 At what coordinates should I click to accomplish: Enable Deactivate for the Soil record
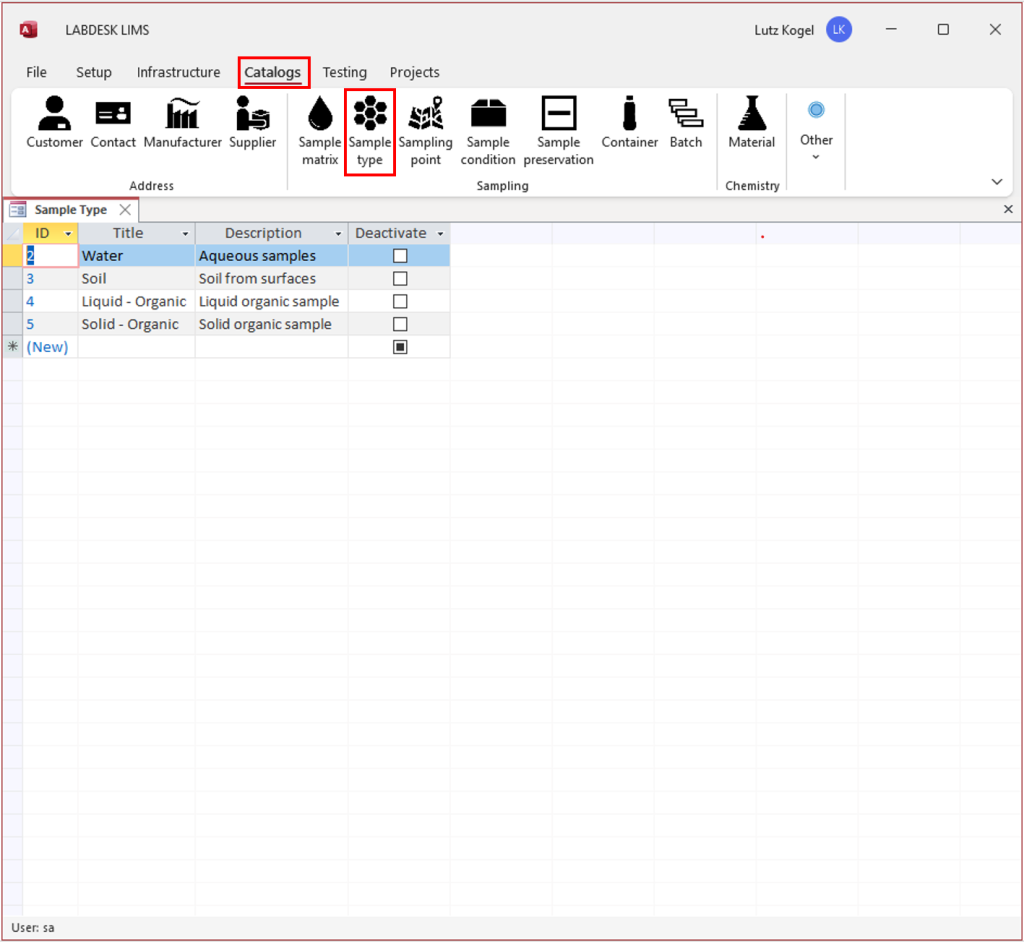pos(400,278)
